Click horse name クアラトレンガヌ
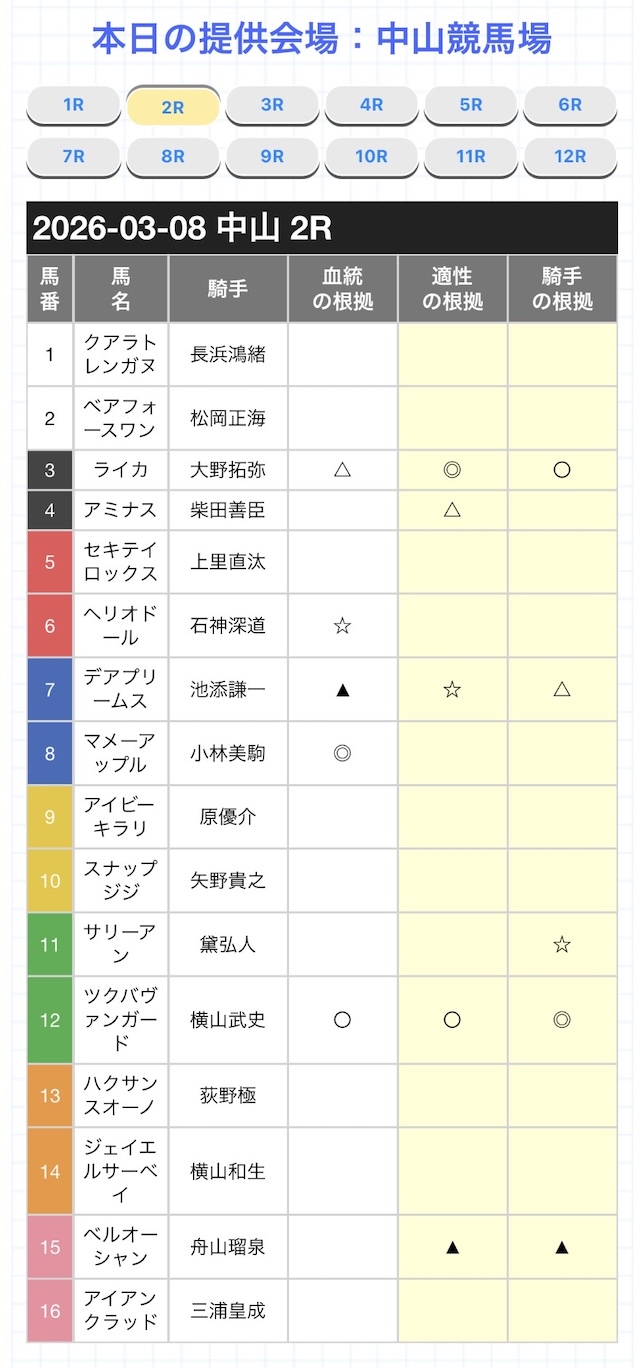This screenshot has height=1368, width=640. pyautogui.click(x=121, y=354)
